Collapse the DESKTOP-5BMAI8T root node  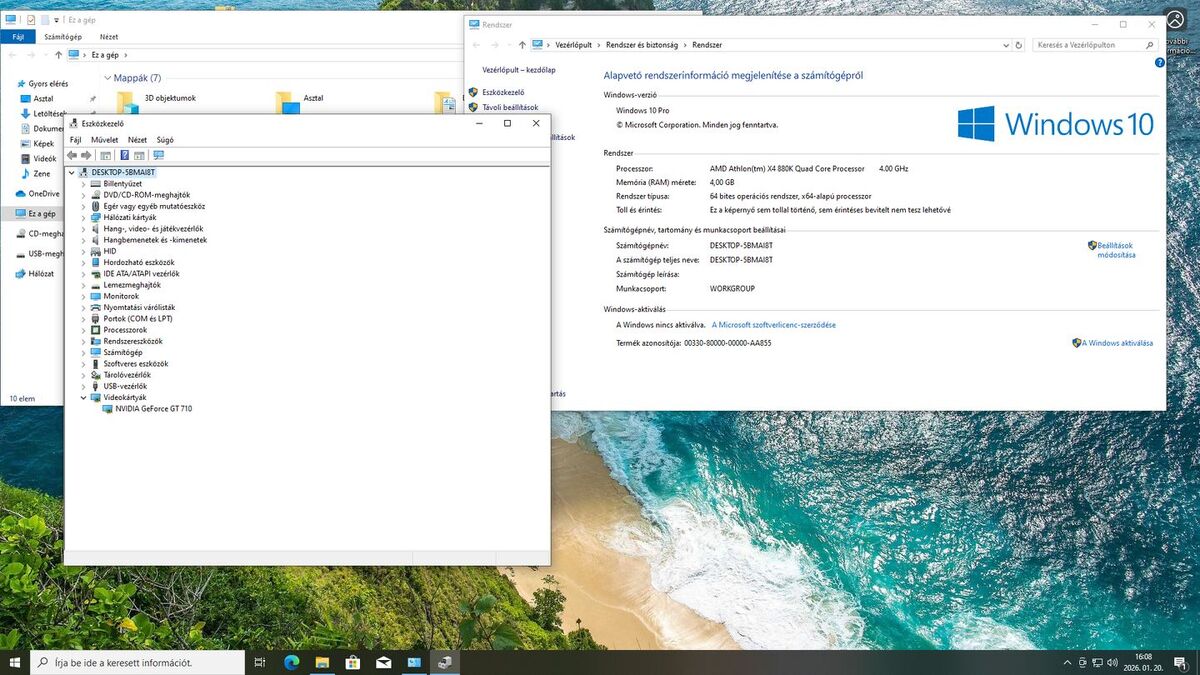click(x=71, y=173)
